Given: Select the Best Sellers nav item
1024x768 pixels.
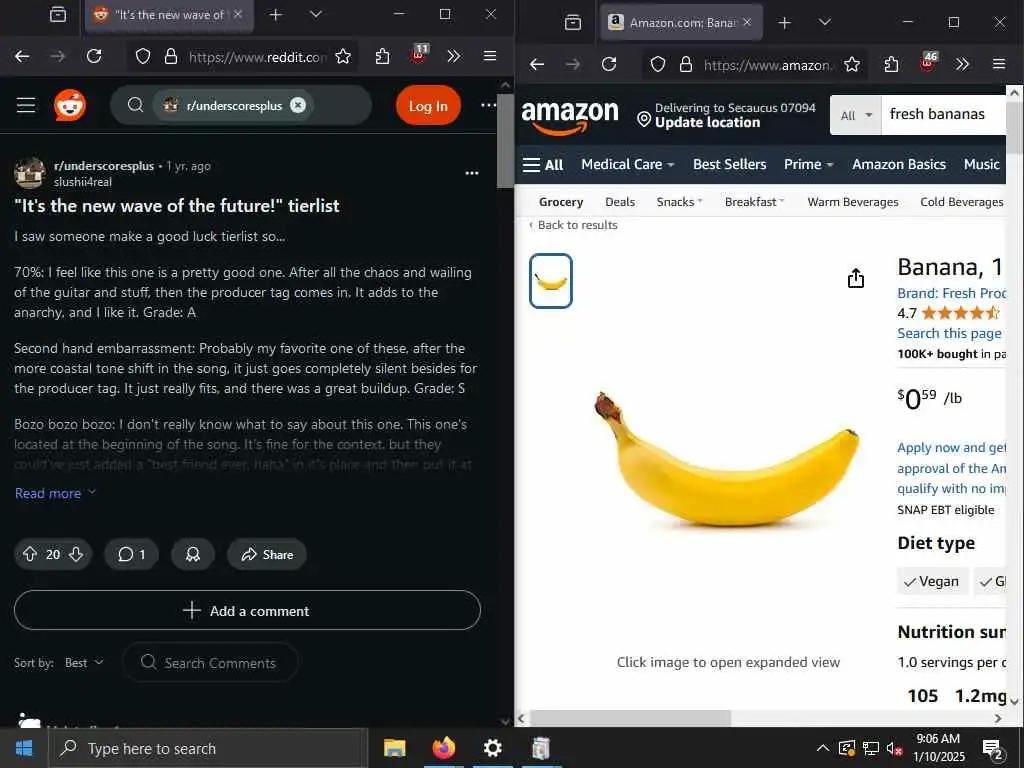Looking at the screenshot, I should click(x=729, y=165).
